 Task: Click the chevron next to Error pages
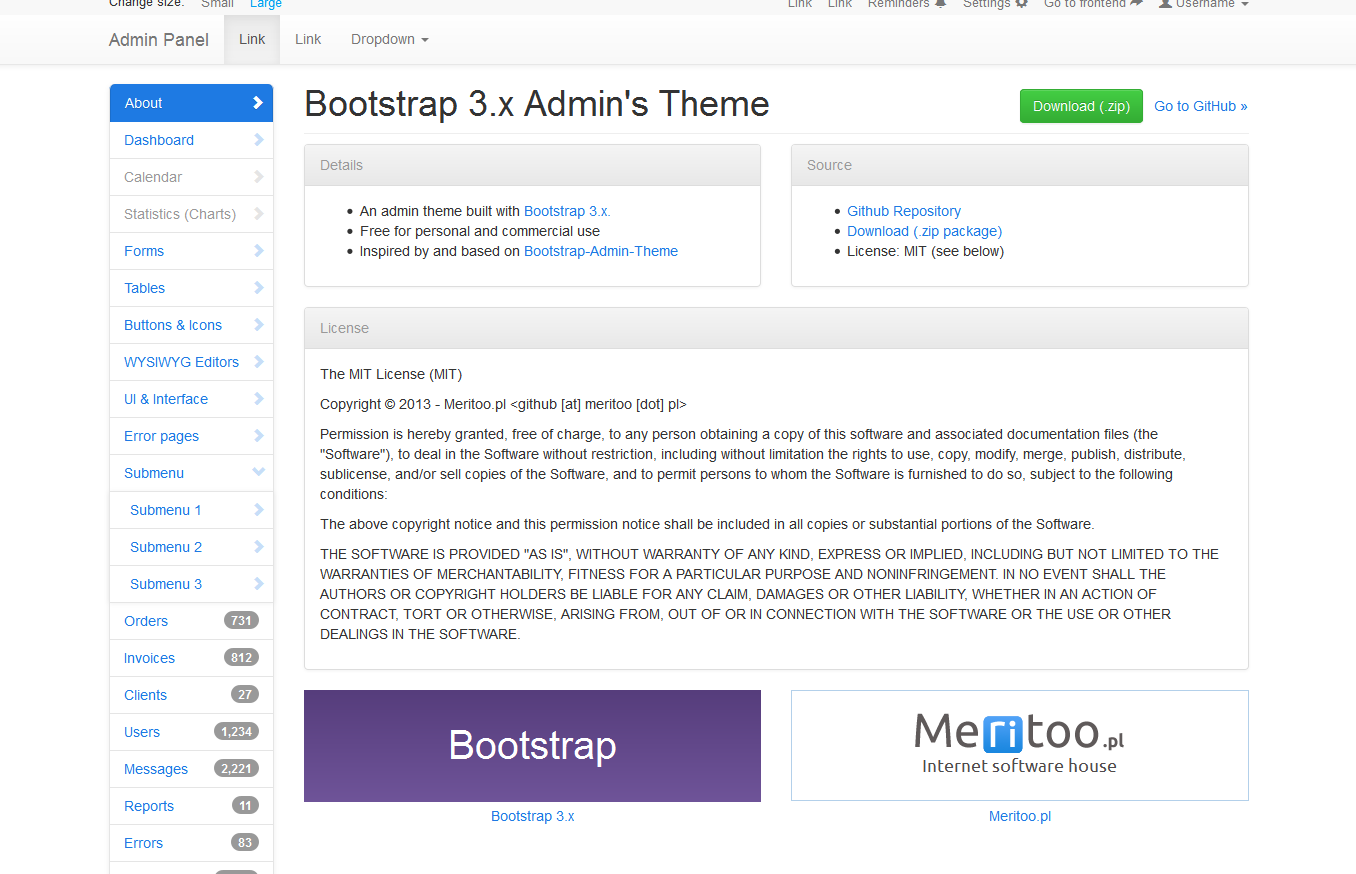[258, 436]
